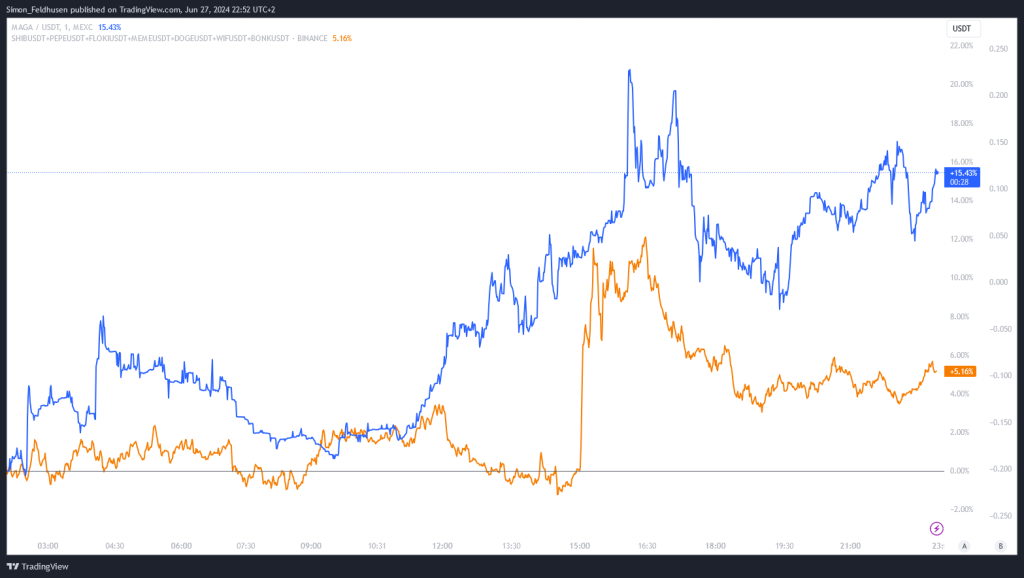This screenshot has width=1024, height=578.
Task: Click the '-0.150' price axis label
Action: pyautogui.click(x=1000, y=423)
